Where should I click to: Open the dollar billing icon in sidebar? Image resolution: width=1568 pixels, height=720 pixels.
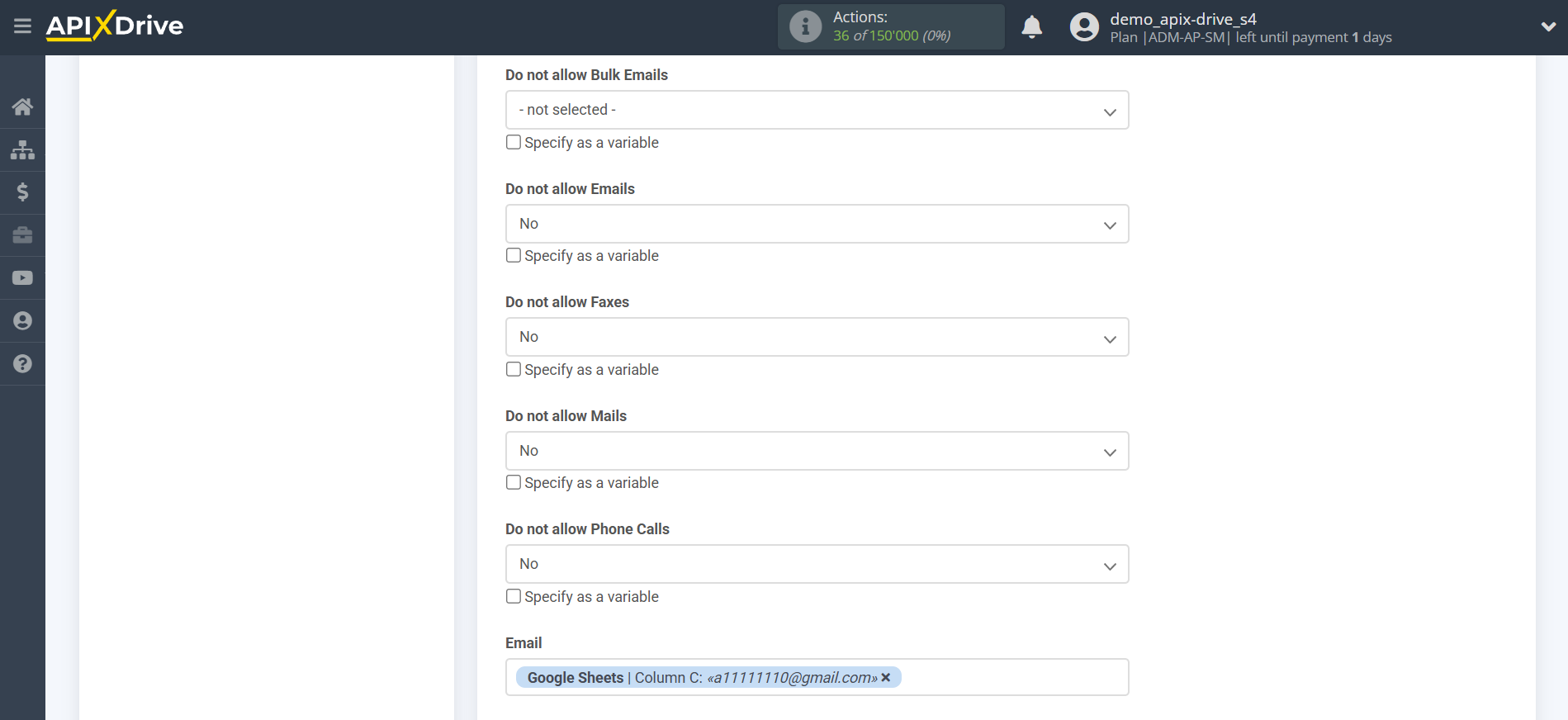pos(22,192)
